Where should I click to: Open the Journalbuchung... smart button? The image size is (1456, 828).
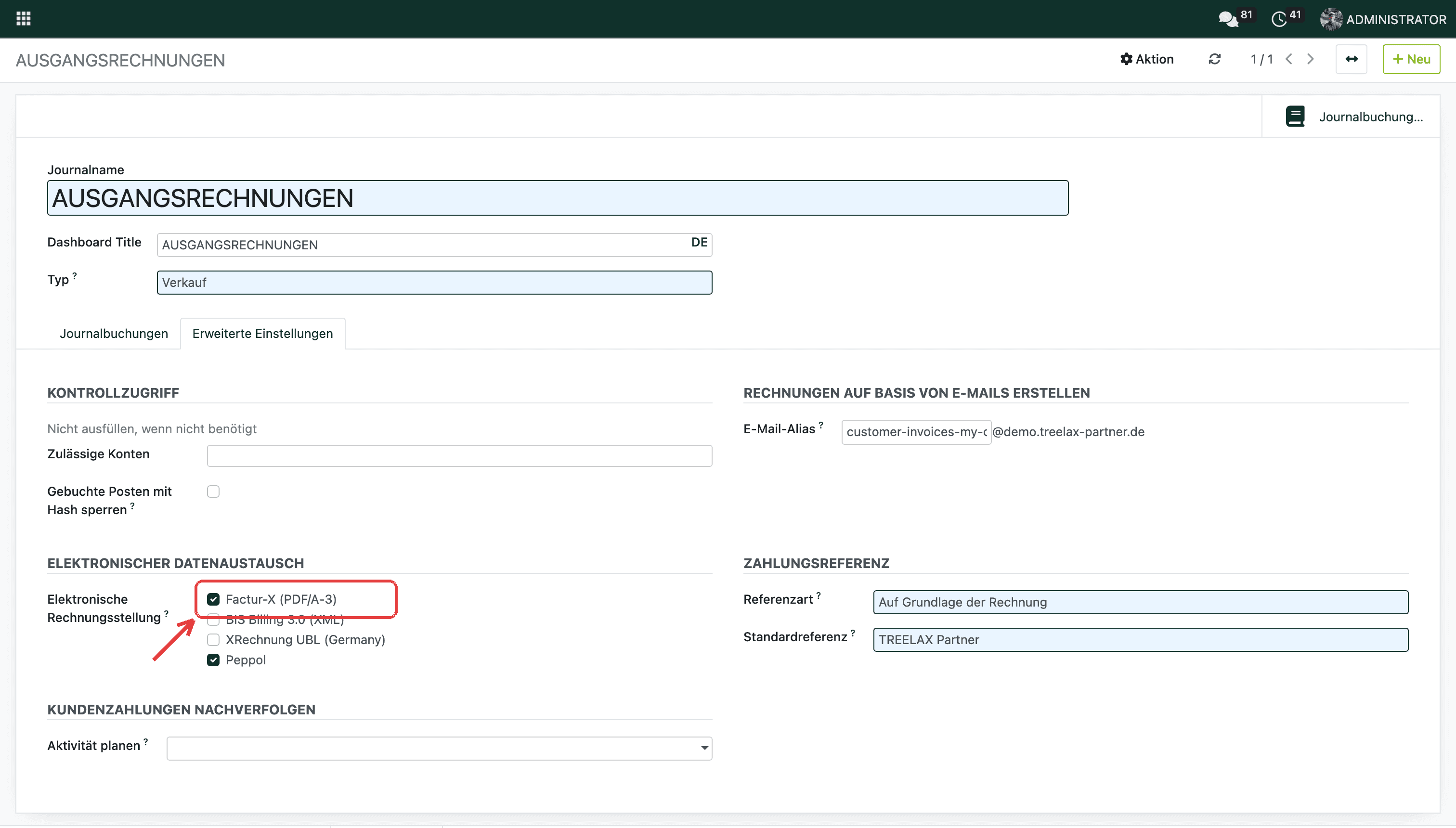point(1351,116)
